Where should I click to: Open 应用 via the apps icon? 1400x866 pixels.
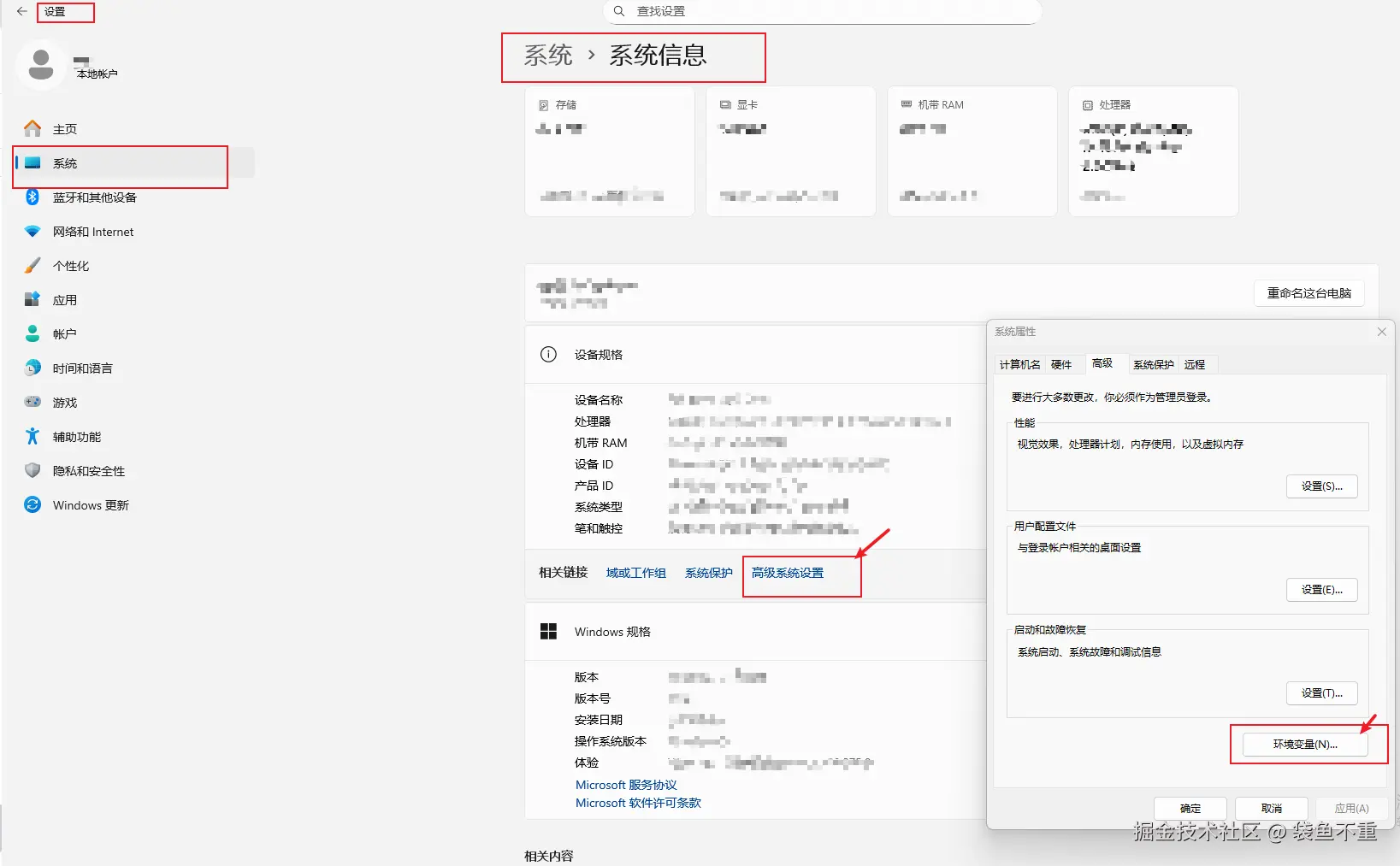point(32,299)
